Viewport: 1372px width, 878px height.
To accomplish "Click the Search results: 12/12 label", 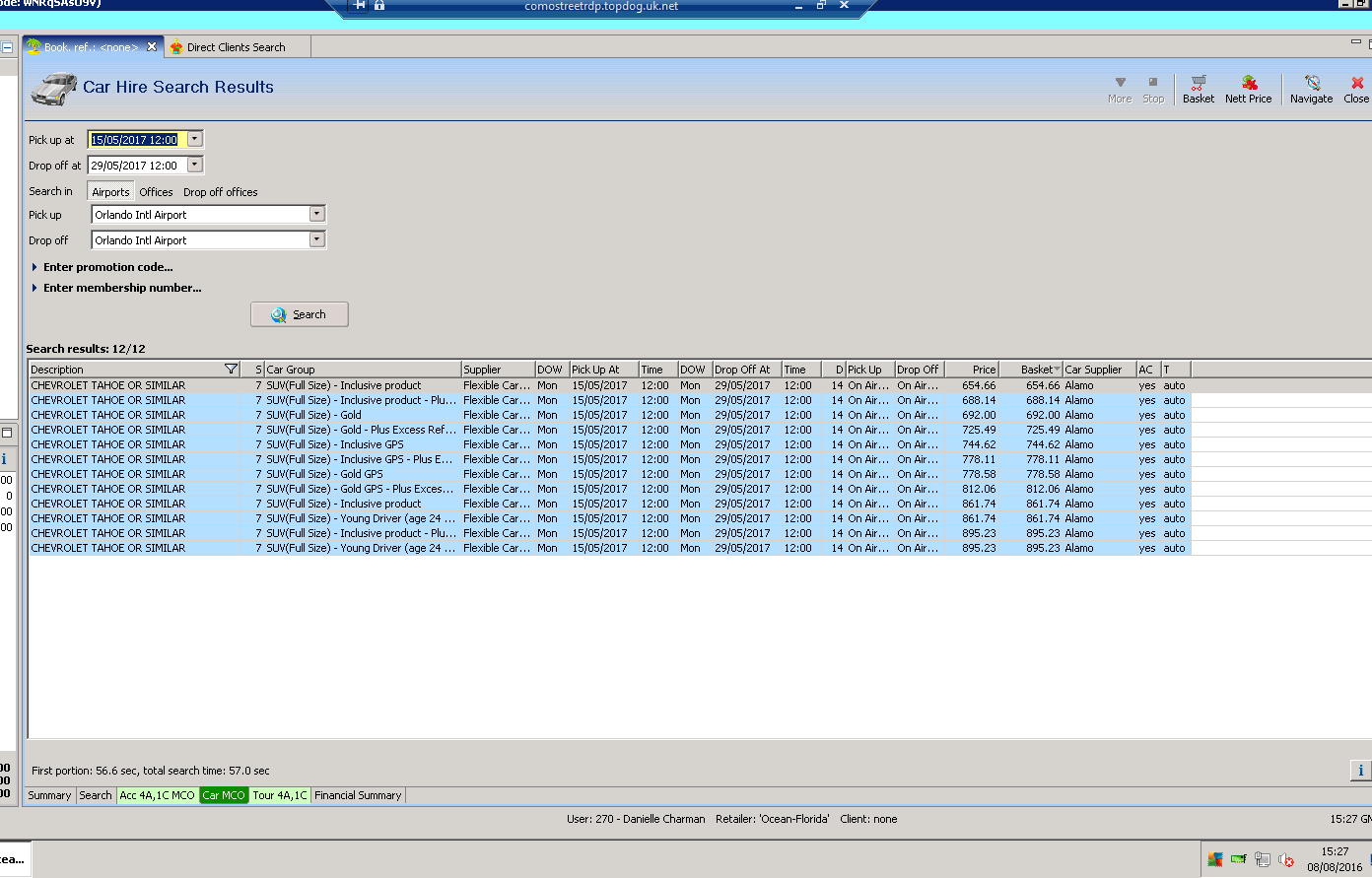I will (86, 349).
